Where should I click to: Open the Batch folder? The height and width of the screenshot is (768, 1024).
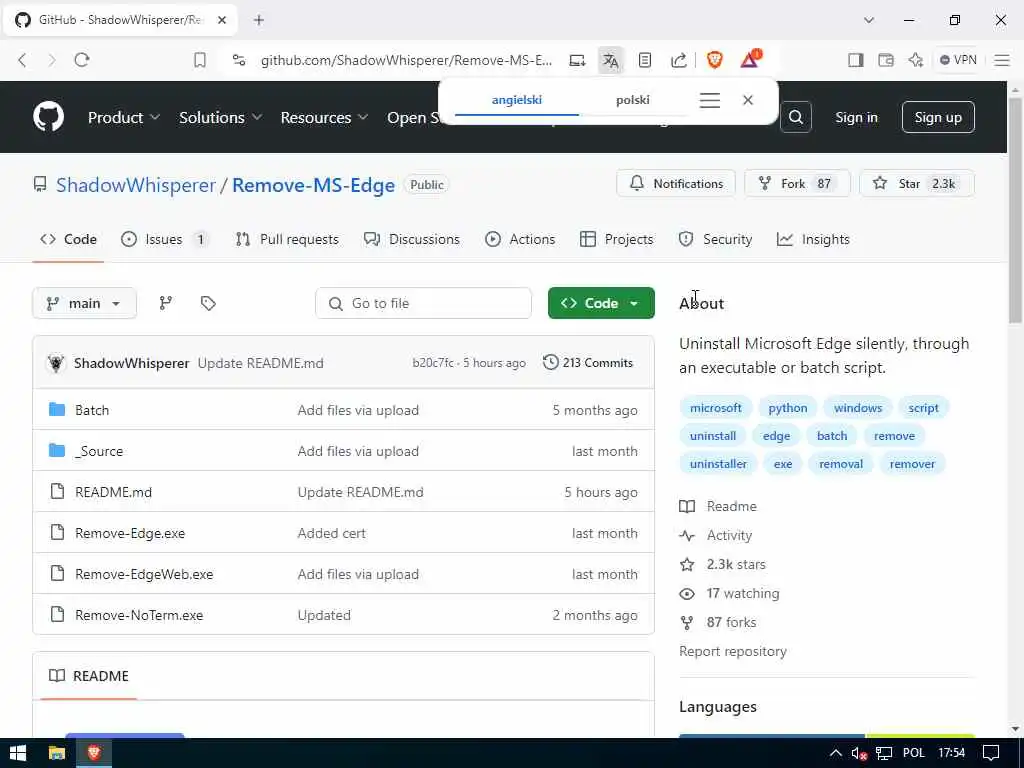click(92, 410)
